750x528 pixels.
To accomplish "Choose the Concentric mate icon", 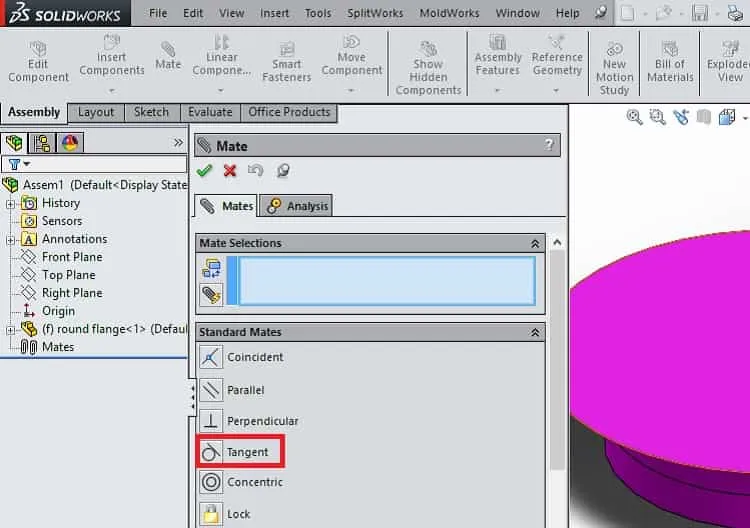I will 210,482.
